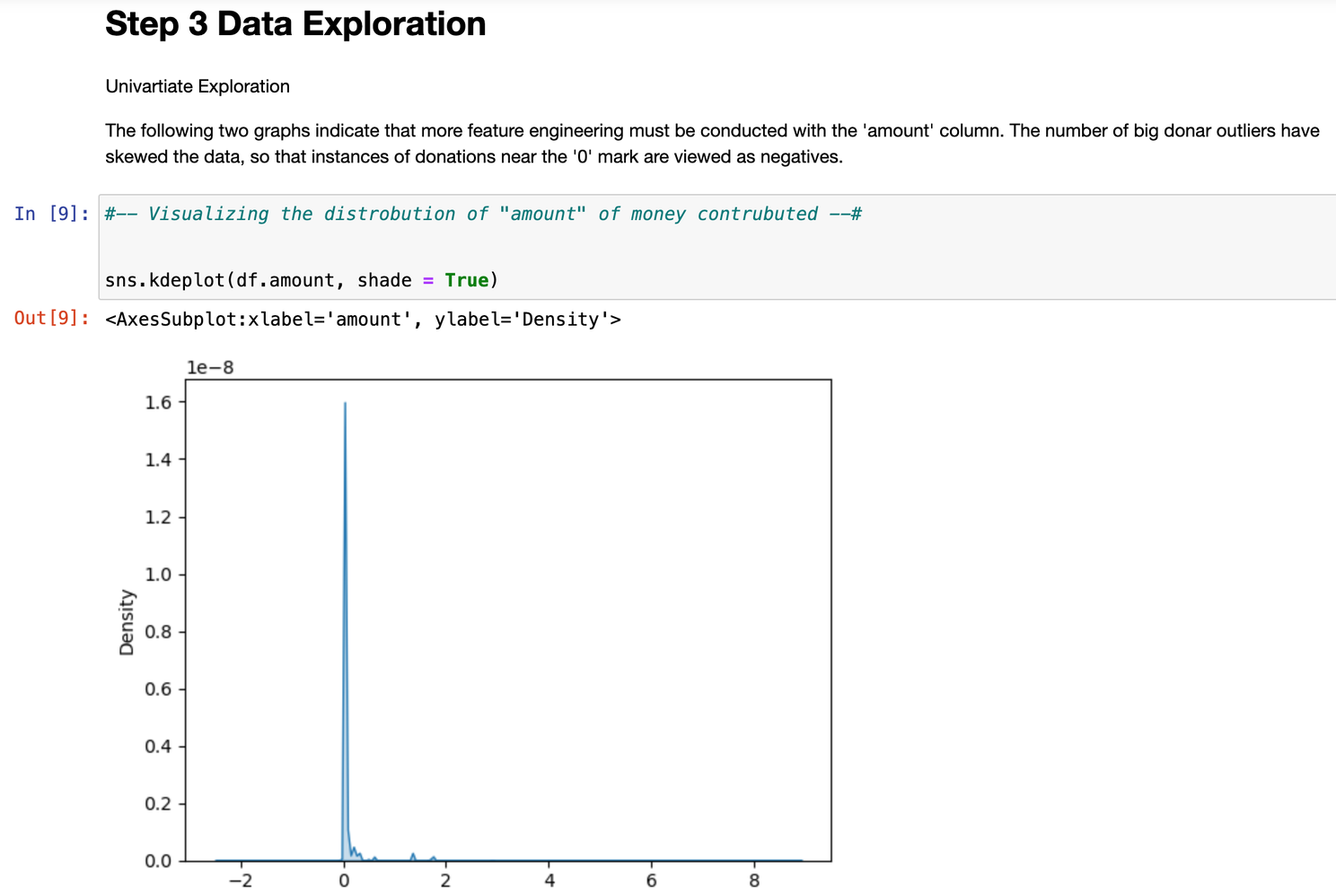The height and width of the screenshot is (896, 1336).
Task: Click the paragraph about big donar outliers
Action: tap(711, 144)
